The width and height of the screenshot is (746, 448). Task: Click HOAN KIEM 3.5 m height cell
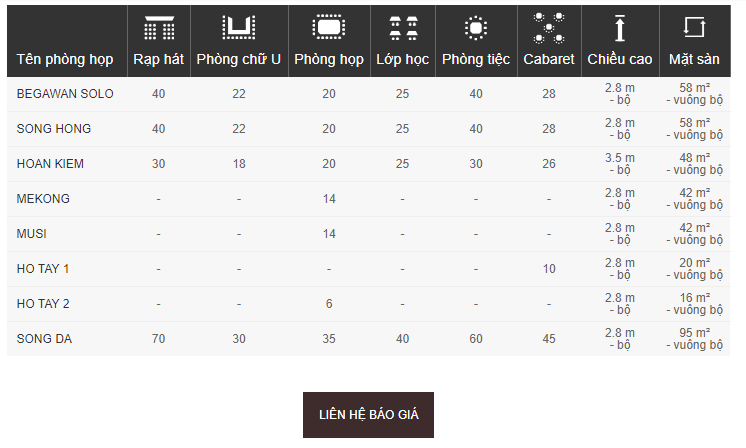coord(620,164)
